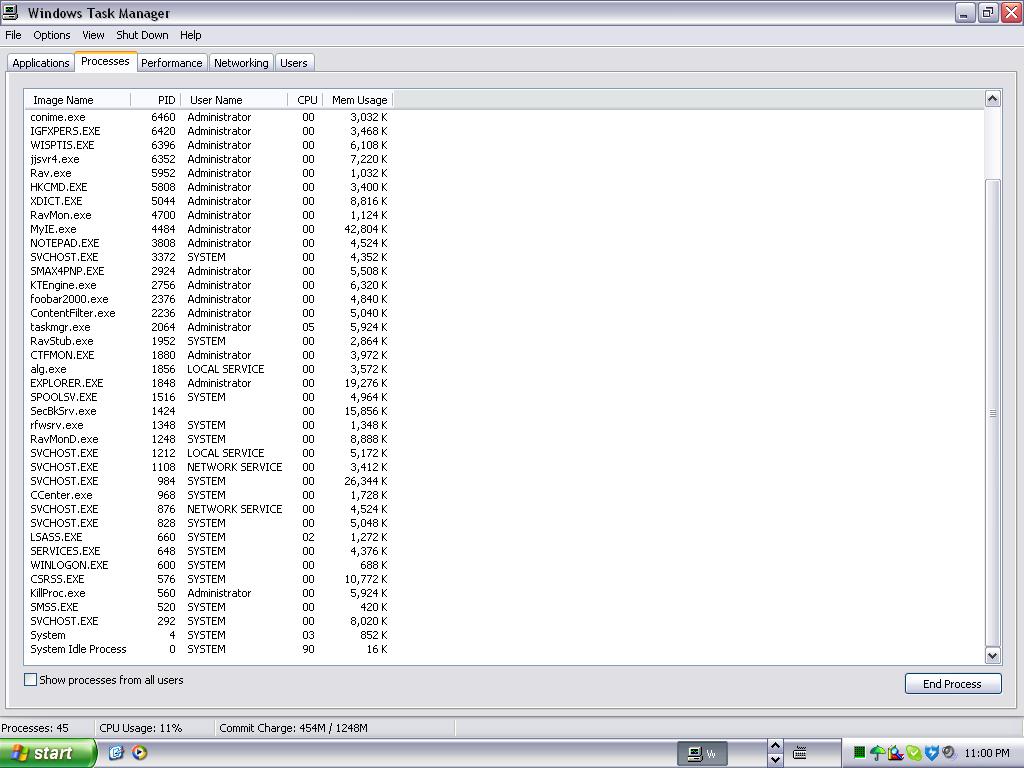1024x768 pixels.
Task: Select the foobar2000.exe process
Action: point(209,299)
